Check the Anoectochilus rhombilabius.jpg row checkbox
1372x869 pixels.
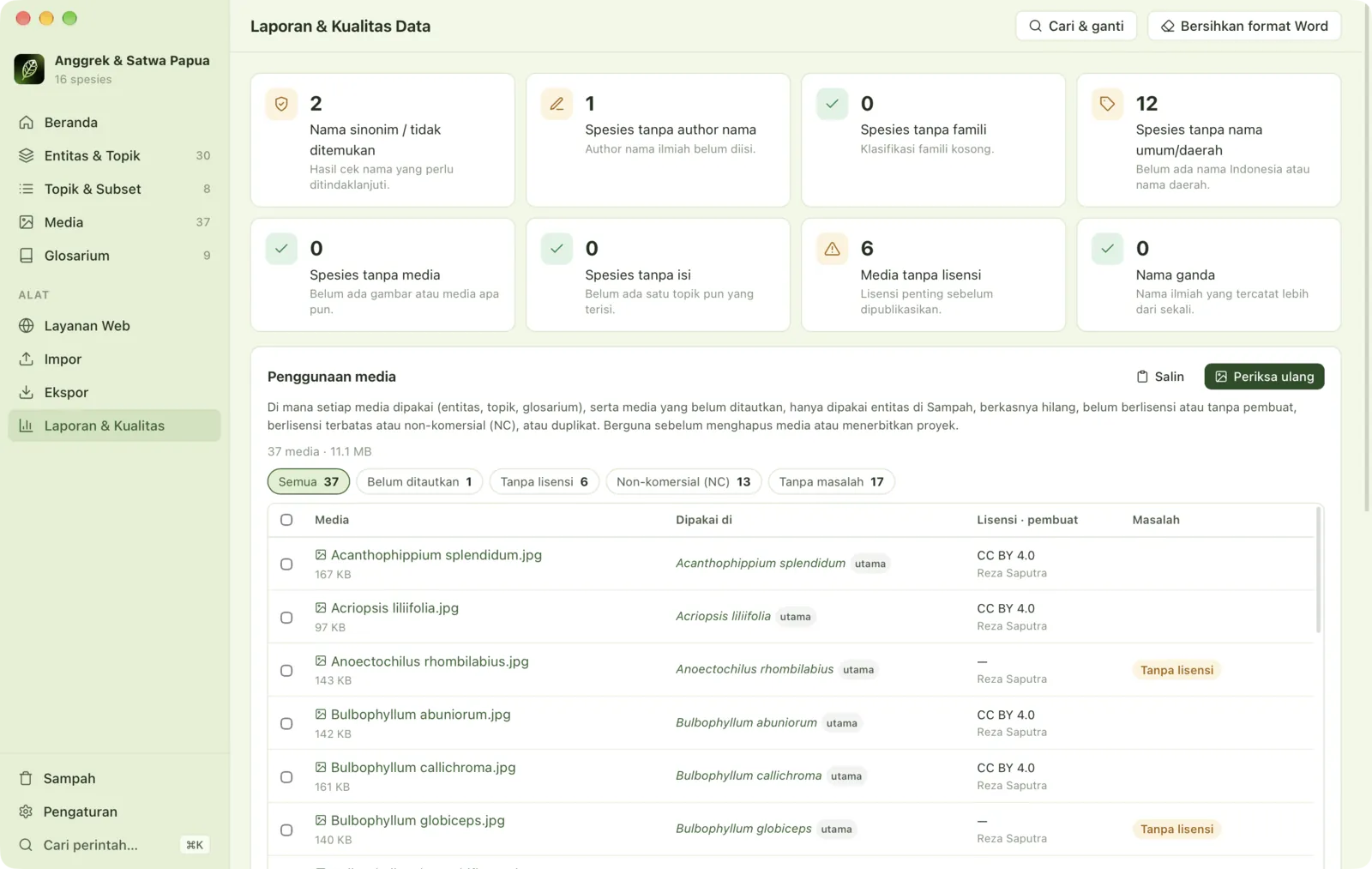click(286, 671)
